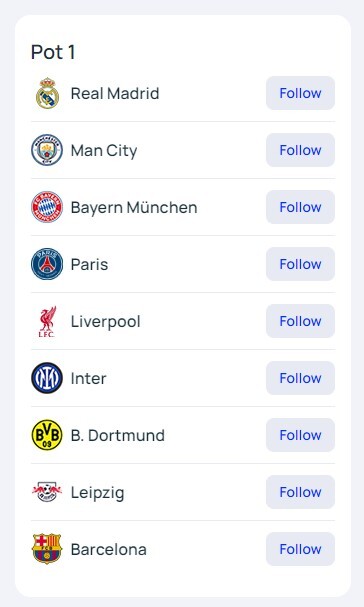The width and height of the screenshot is (364, 607).
Task: Click the BVB Dortmund yellow badge
Action: coord(47,435)
